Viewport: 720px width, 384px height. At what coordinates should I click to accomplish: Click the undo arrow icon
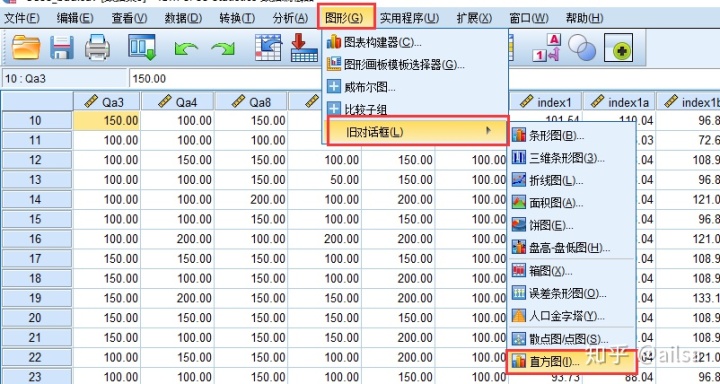[186, 48]
